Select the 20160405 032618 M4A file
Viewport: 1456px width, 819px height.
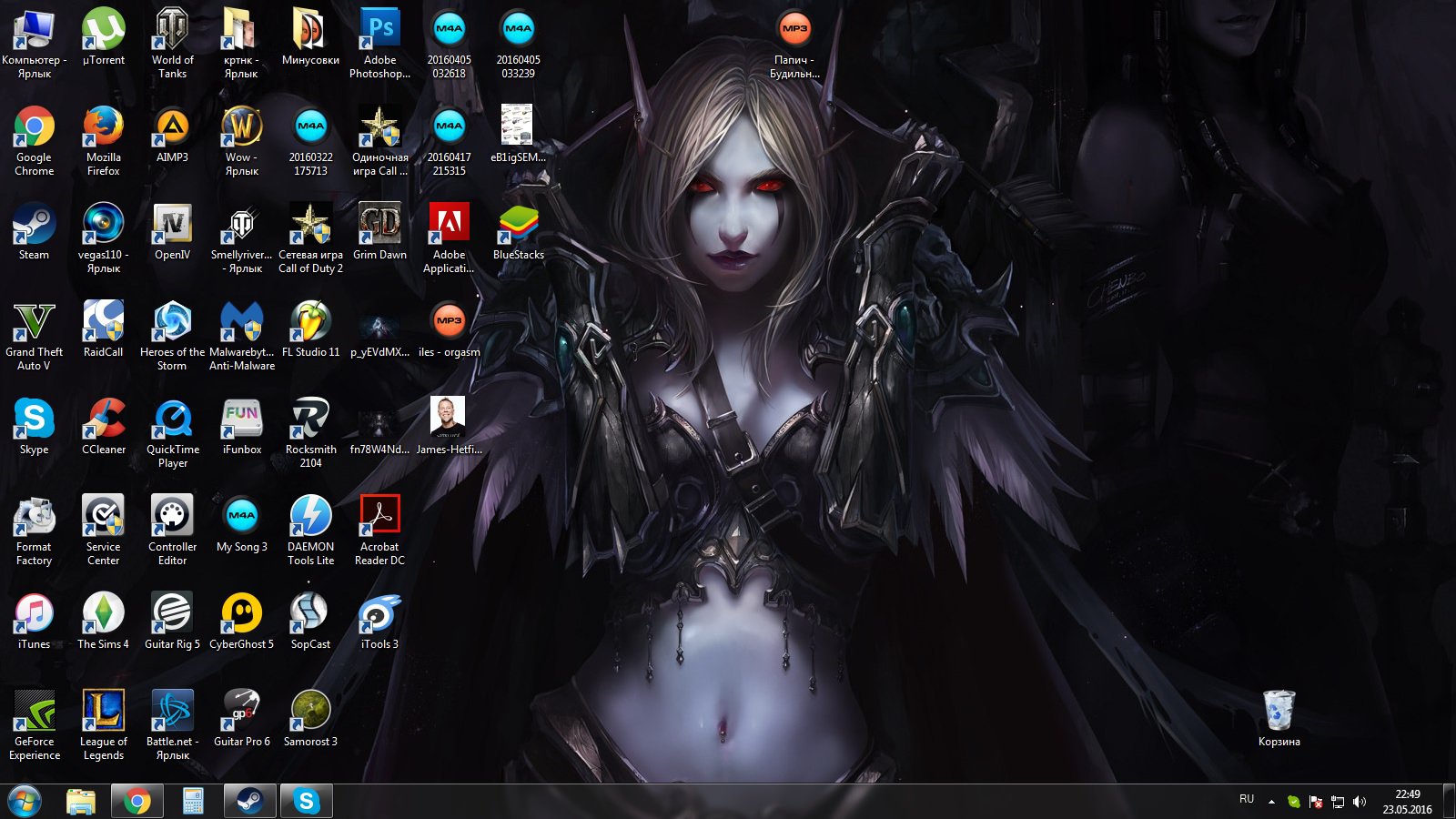point(449,29)
